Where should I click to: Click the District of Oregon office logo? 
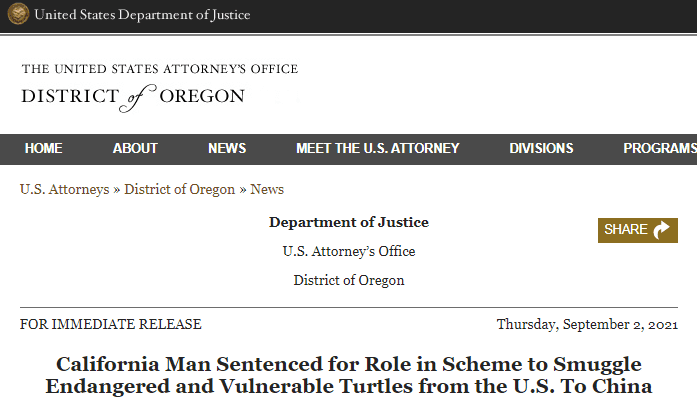(160, 88)
